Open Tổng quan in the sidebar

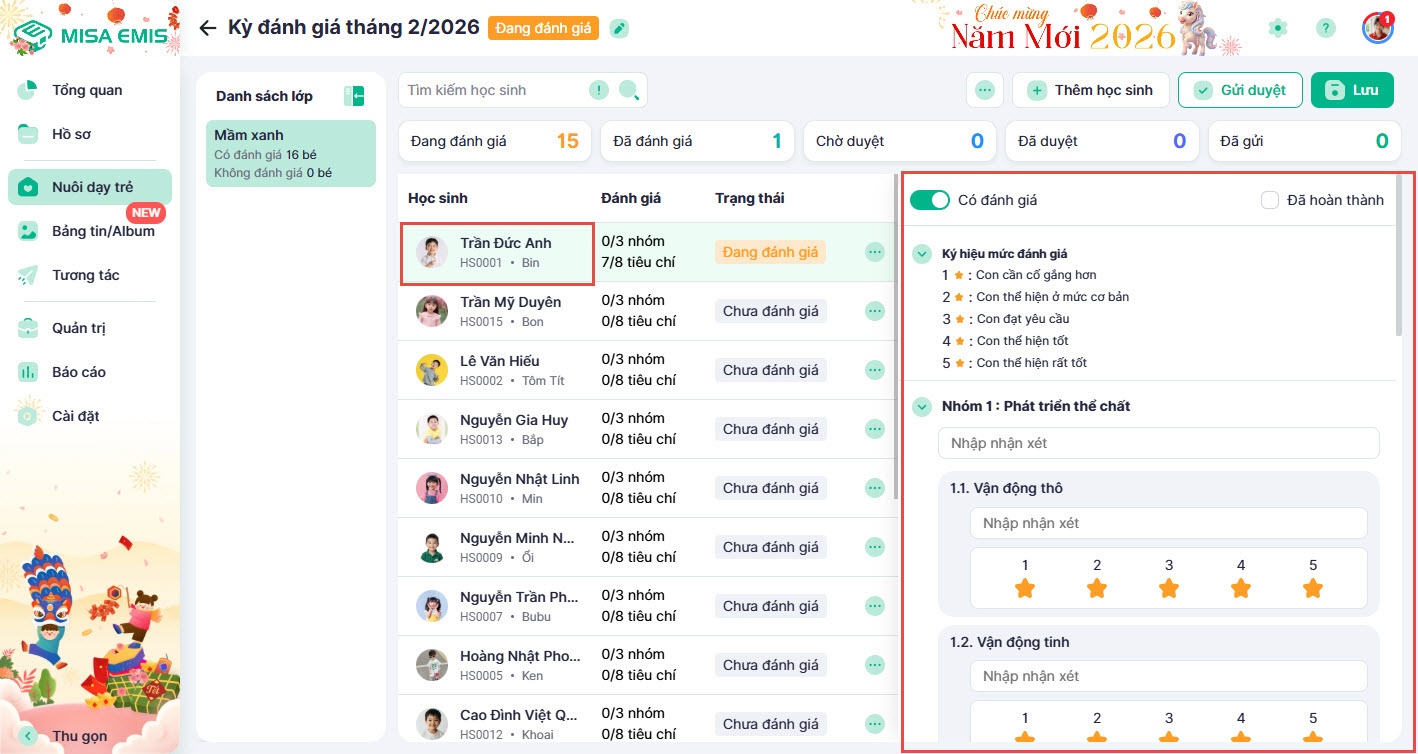[87, 90]
